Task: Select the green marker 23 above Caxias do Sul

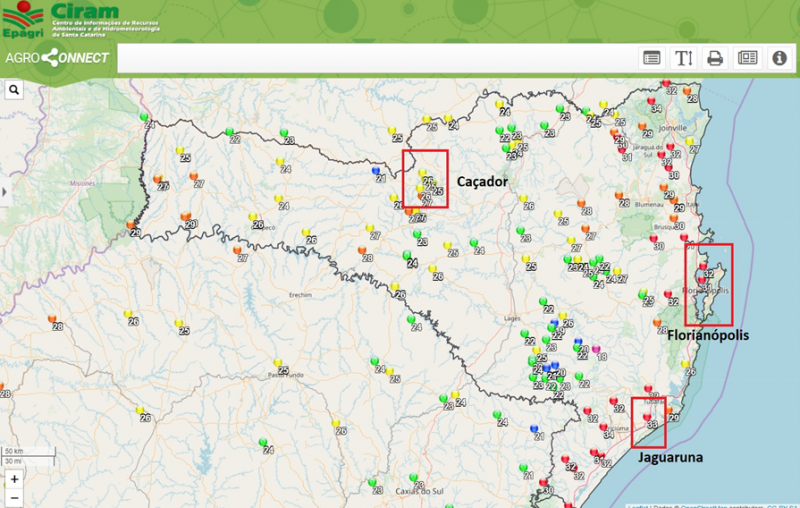Action: [x=413, y=478]
